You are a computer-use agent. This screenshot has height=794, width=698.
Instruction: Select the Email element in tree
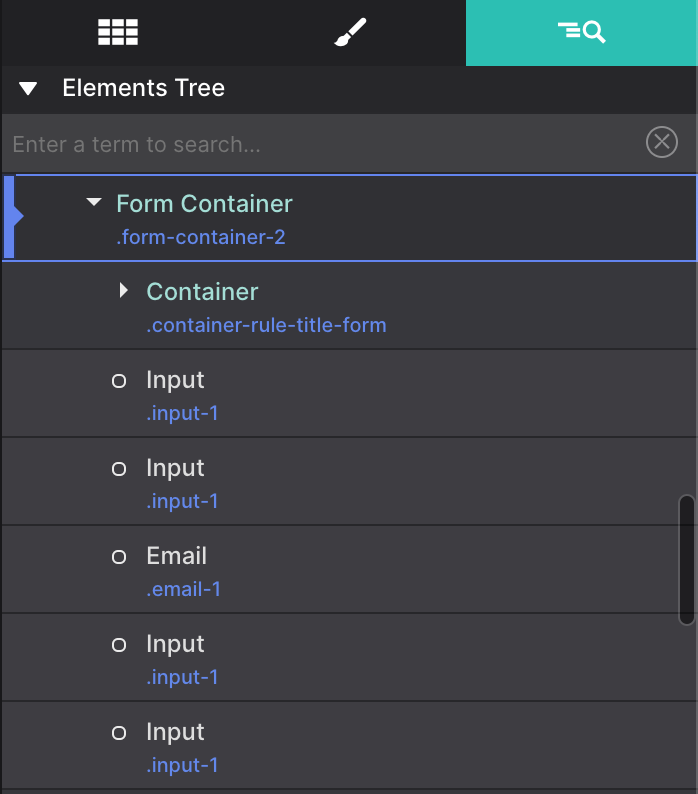pos(350,570)
